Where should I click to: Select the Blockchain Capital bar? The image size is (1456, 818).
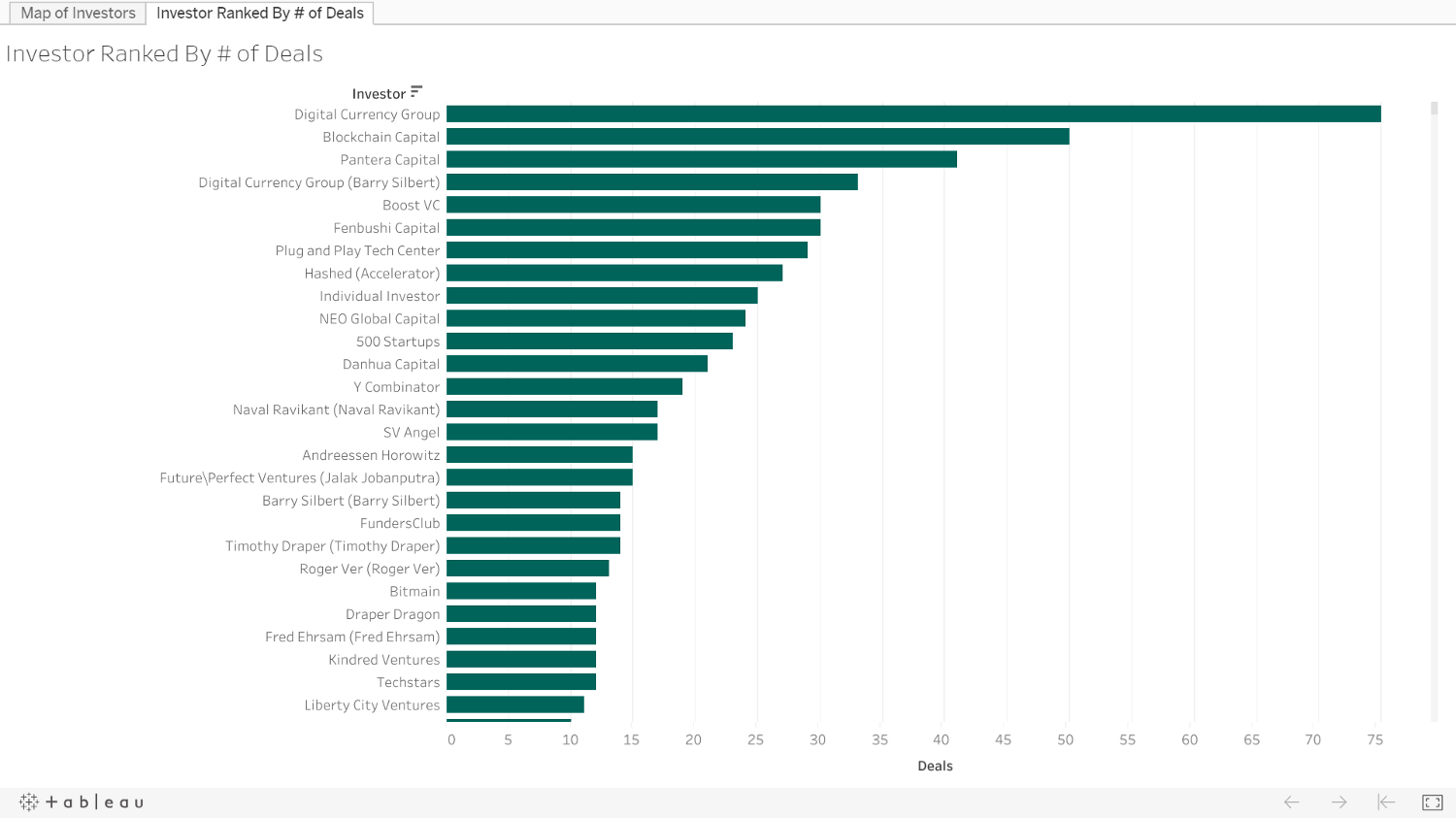pyautogui.click(x=758, y=137)
